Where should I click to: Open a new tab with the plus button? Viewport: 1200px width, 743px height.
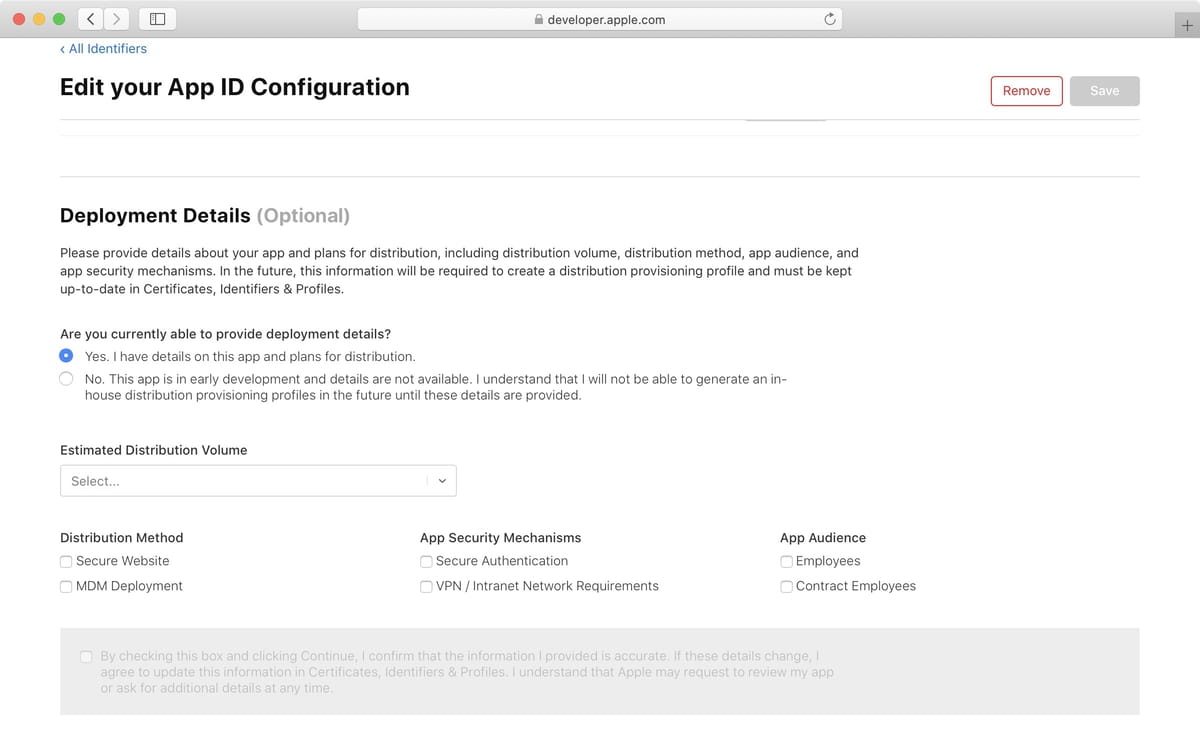(x=1187, y=27)
